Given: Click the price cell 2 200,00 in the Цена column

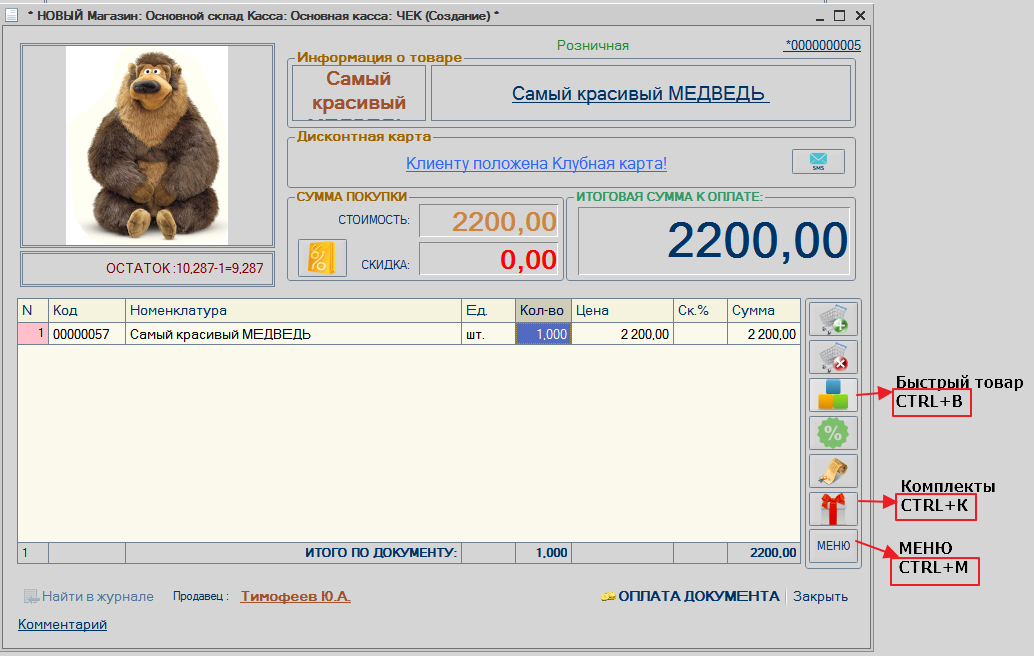Looking at the screenshot, I should point(623,334).
